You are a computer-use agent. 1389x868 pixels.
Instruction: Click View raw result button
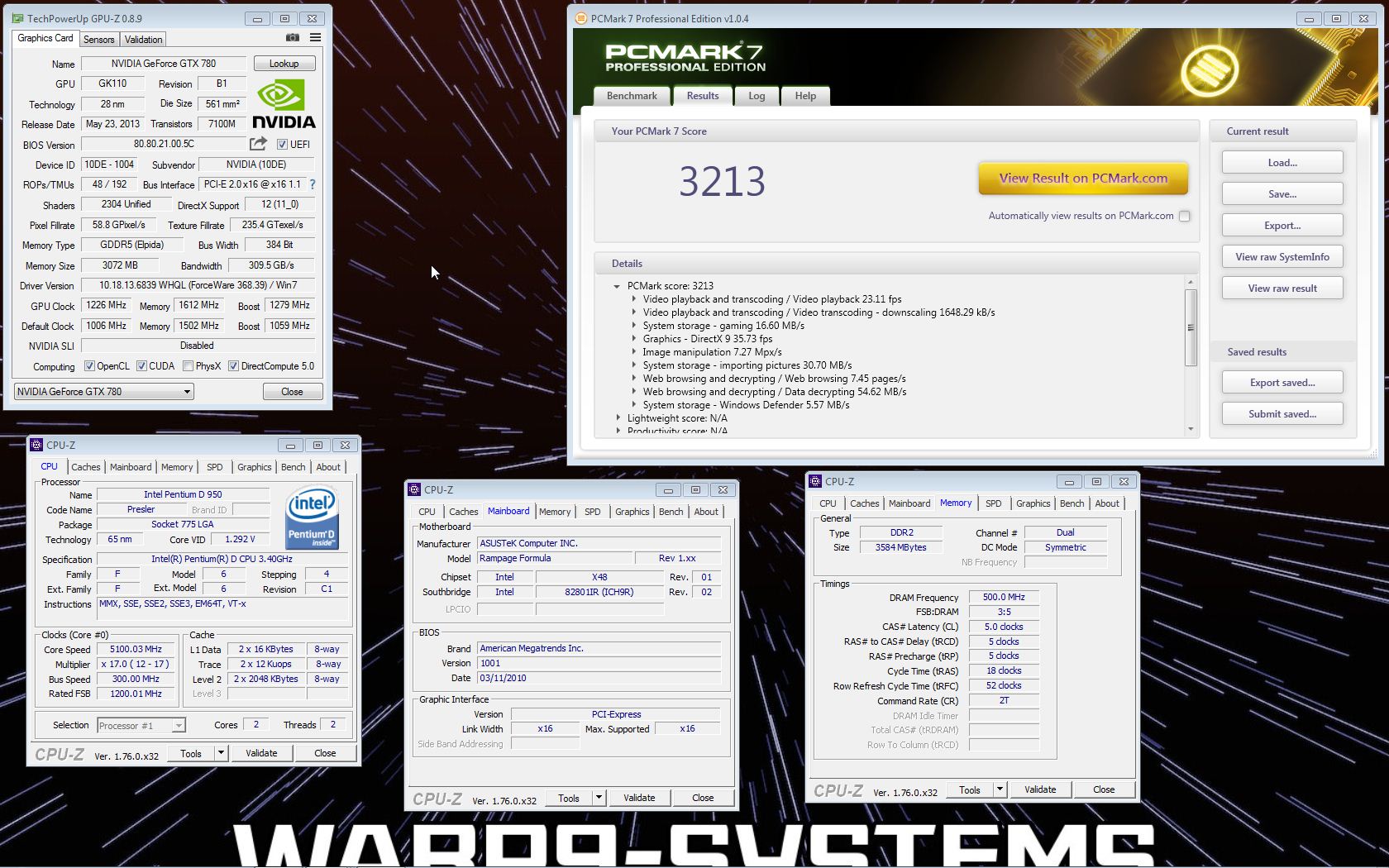click(1282, 289)
